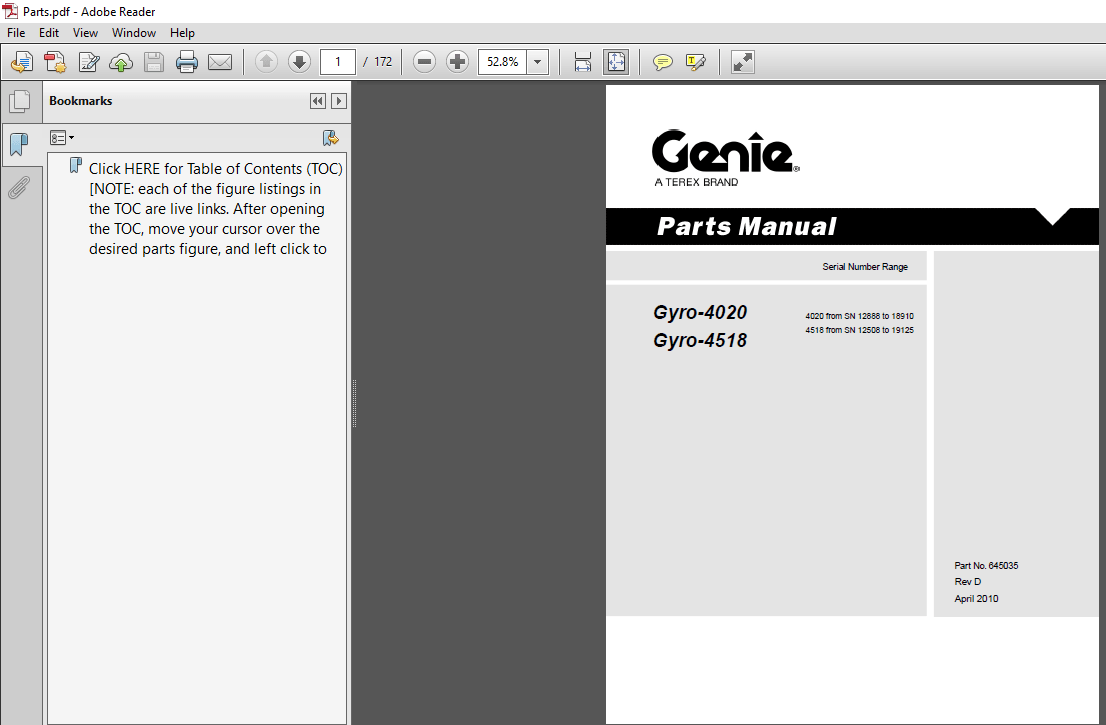Go to next page with down arrow
The height and width of the screenshot is (725, 1106).
pyautogui.click(x=299, y=61)
